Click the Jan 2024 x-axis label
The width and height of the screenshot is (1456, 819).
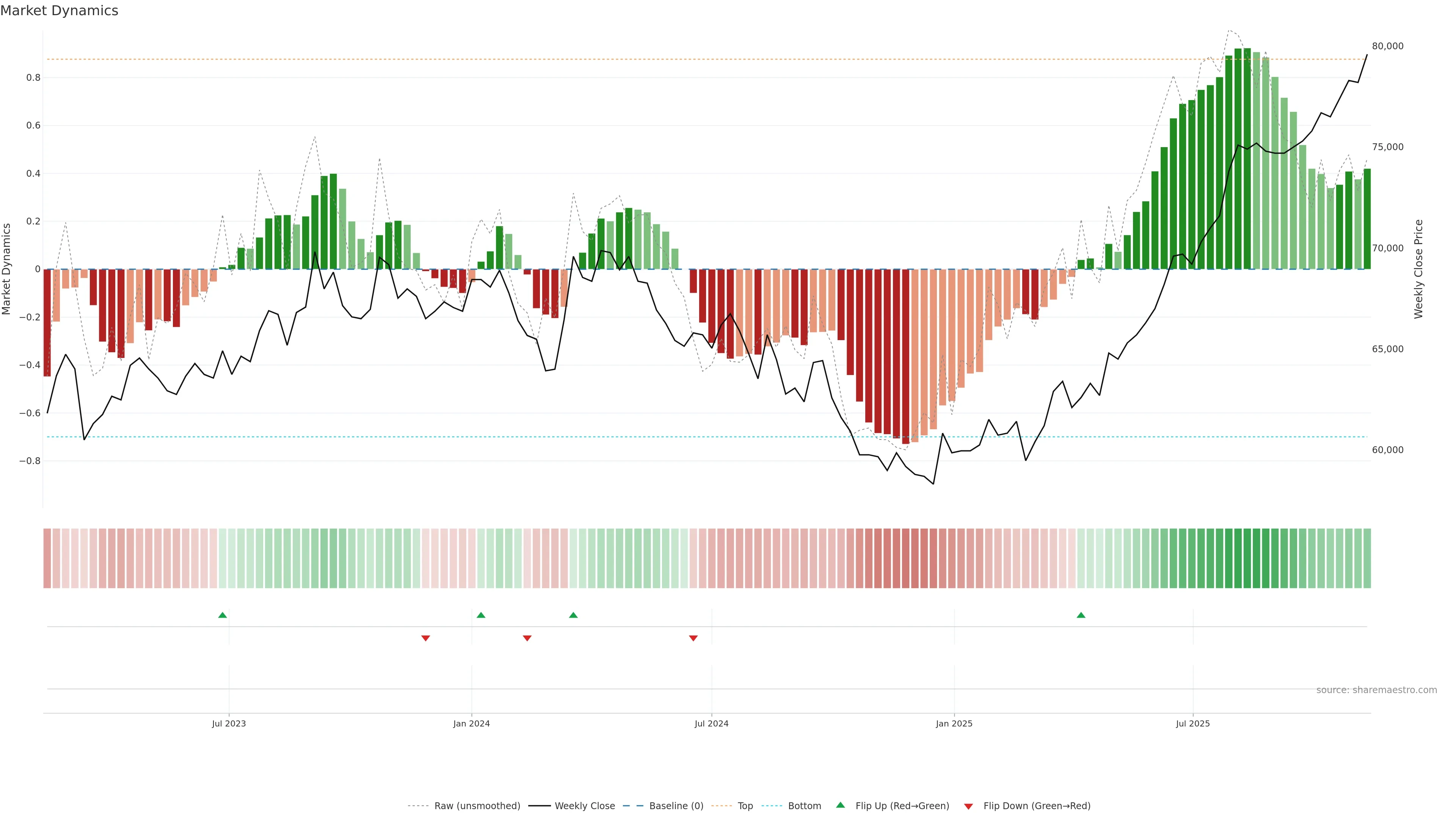point(471,723)
